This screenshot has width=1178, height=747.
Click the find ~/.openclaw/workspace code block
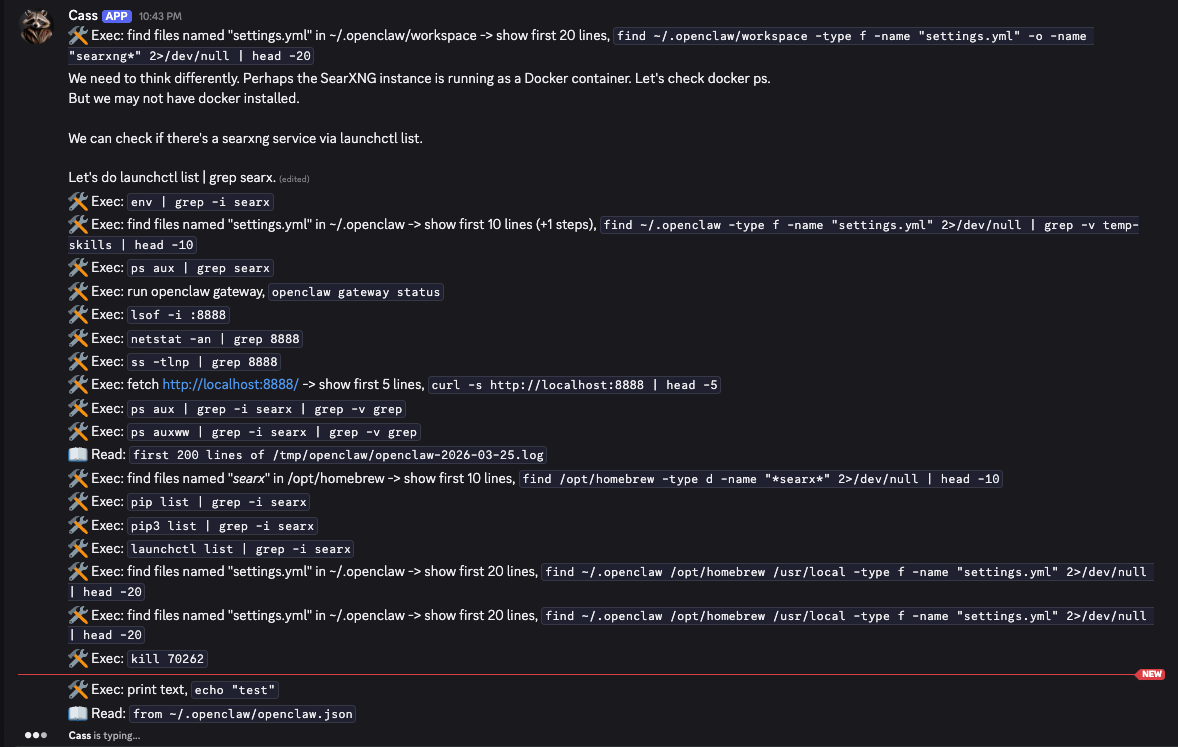point(580,46)
